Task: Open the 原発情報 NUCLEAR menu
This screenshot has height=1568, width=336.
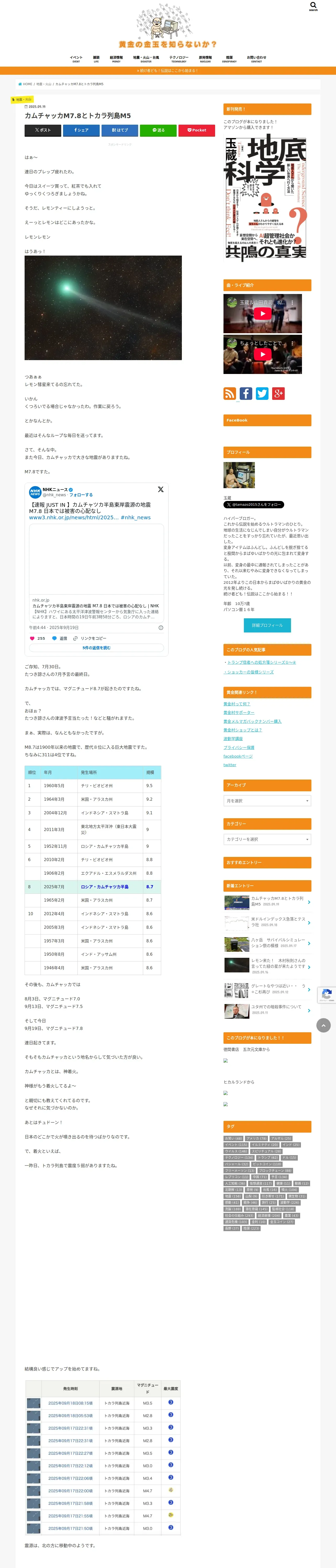Action: pos(205,59)
